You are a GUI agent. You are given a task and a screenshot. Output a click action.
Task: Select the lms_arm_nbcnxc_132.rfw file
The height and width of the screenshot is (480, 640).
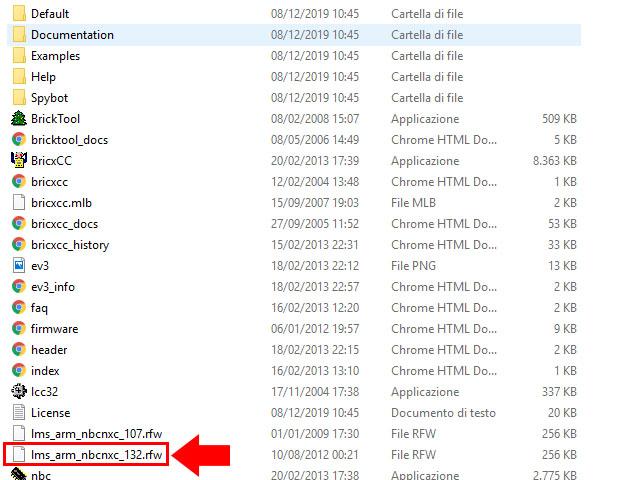pos(96,455)
